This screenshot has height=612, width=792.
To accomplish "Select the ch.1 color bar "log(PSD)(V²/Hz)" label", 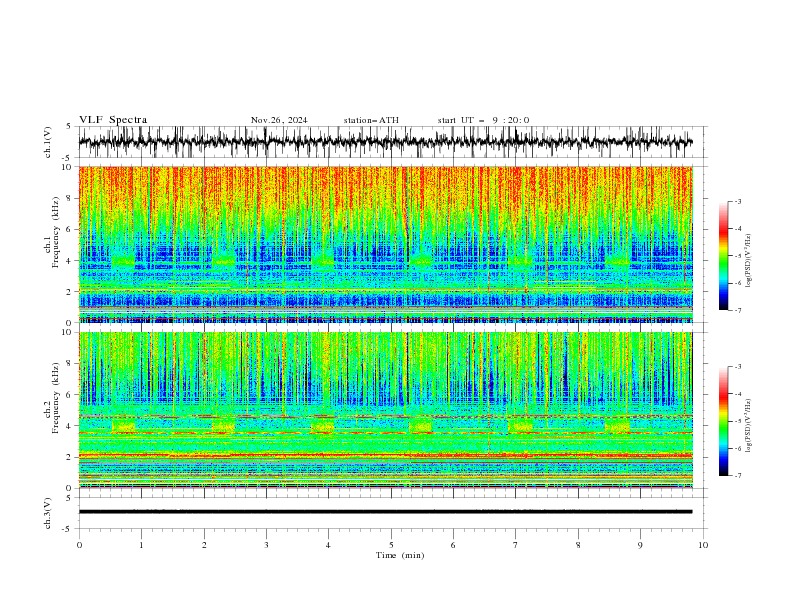I will pos(749,261).
